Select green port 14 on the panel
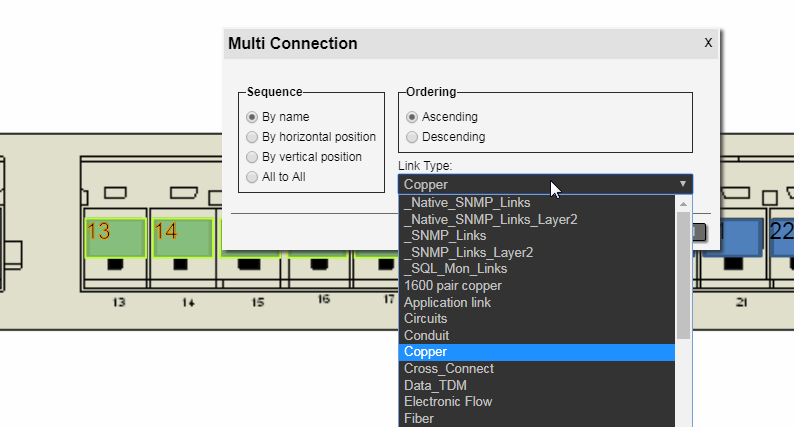 pos(182,237)
